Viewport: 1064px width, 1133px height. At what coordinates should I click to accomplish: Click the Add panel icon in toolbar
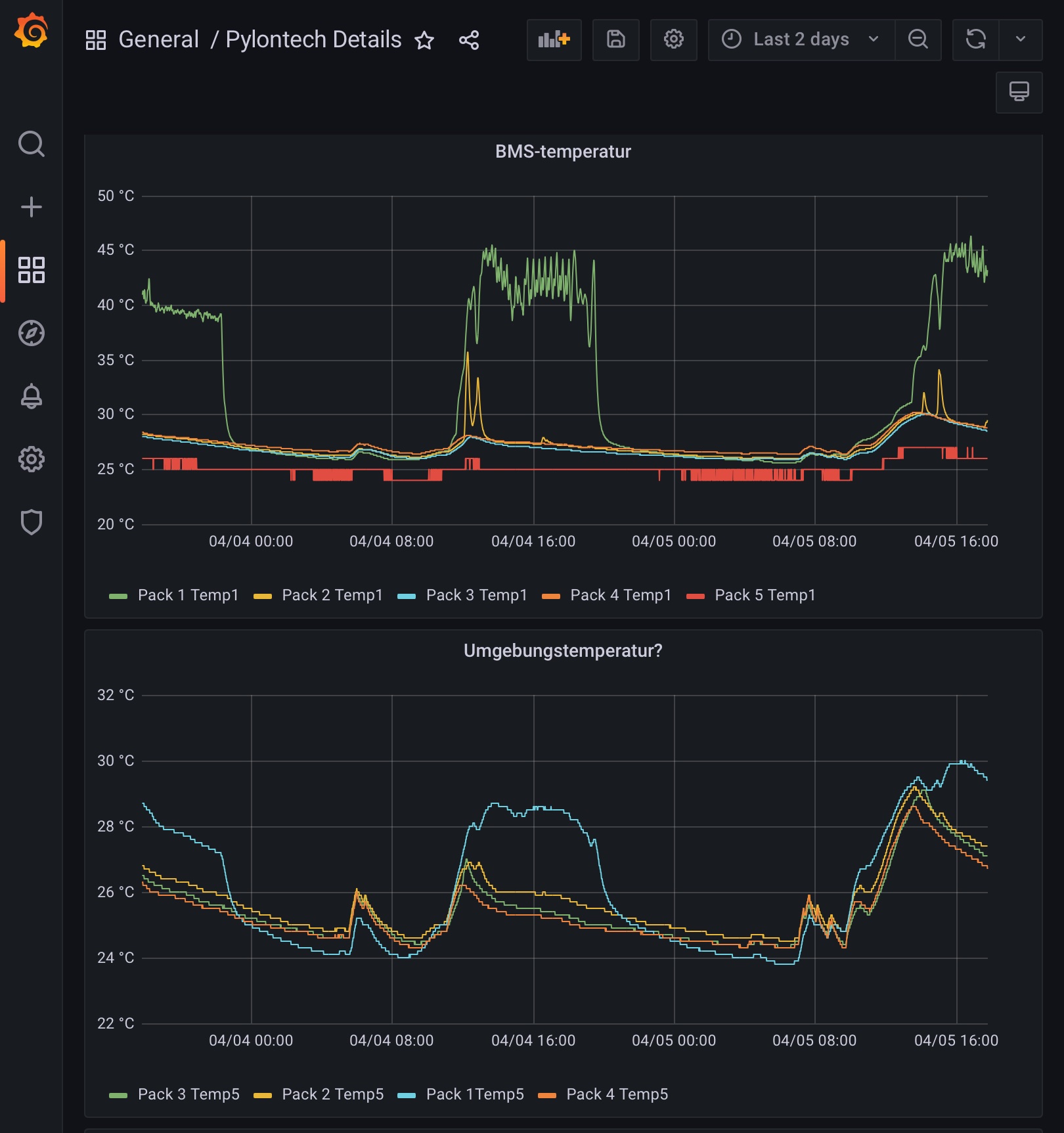click(554, 40)
